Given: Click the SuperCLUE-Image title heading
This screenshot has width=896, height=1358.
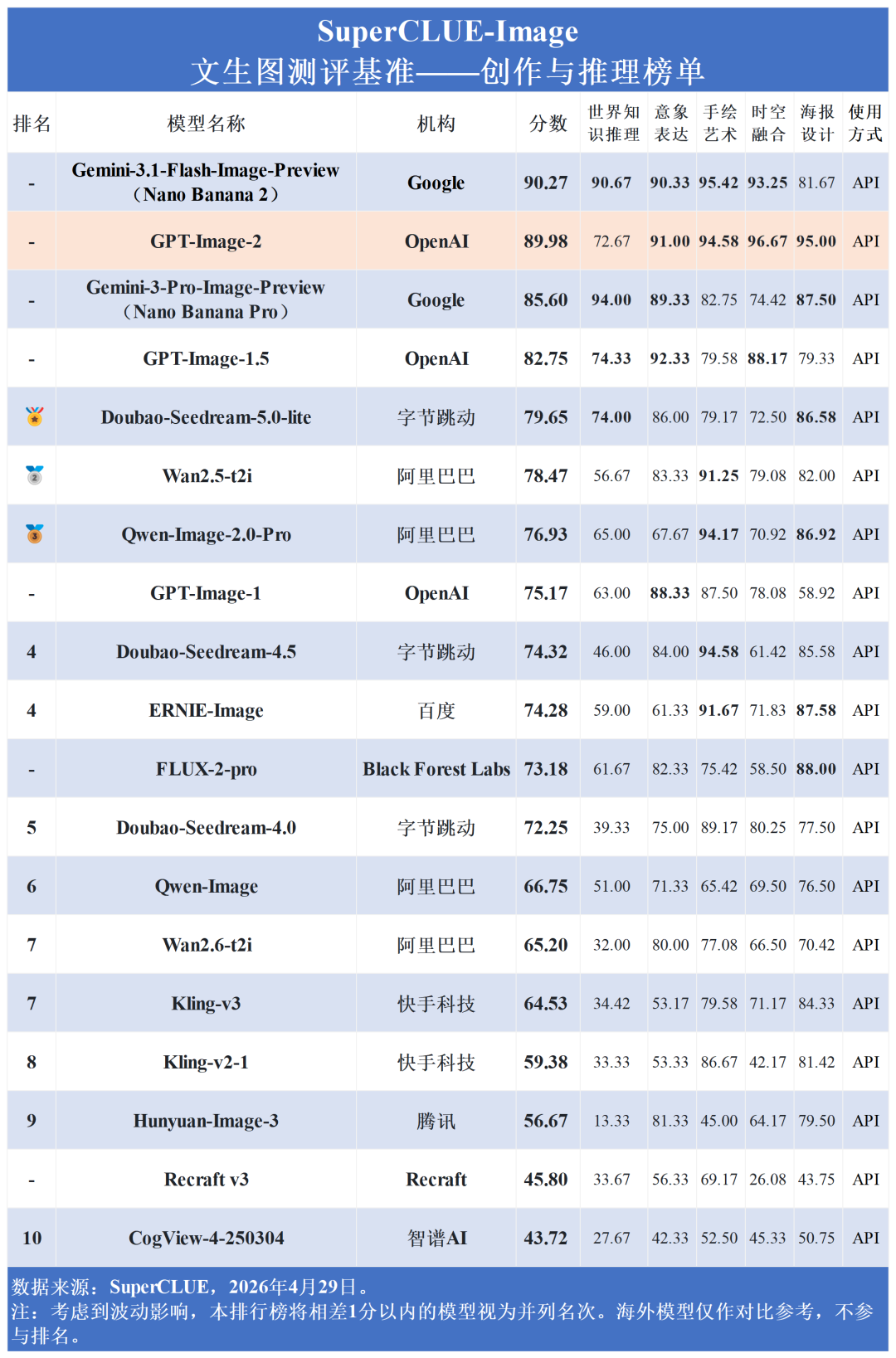Looking at the screenshot, I should pos(447,32).
